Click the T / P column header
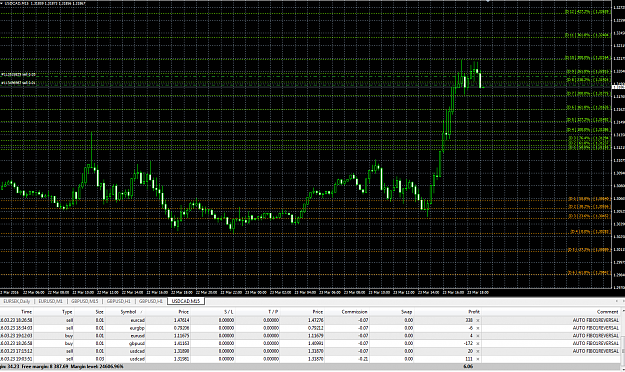 click(273, 312)
